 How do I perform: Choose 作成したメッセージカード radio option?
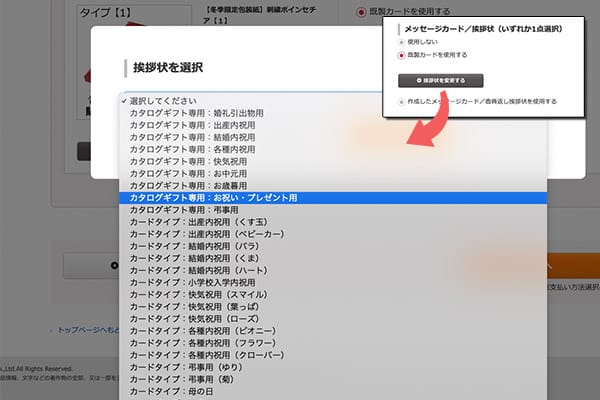(x=402, y=102)
